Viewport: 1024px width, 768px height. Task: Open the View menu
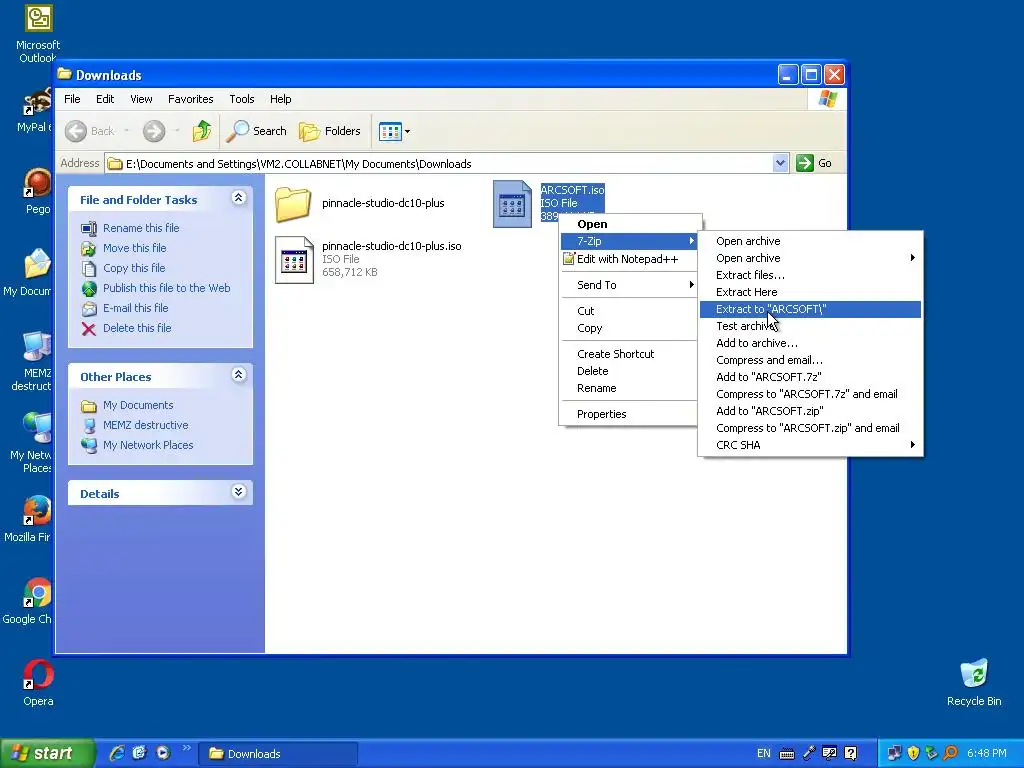point(141,99)
